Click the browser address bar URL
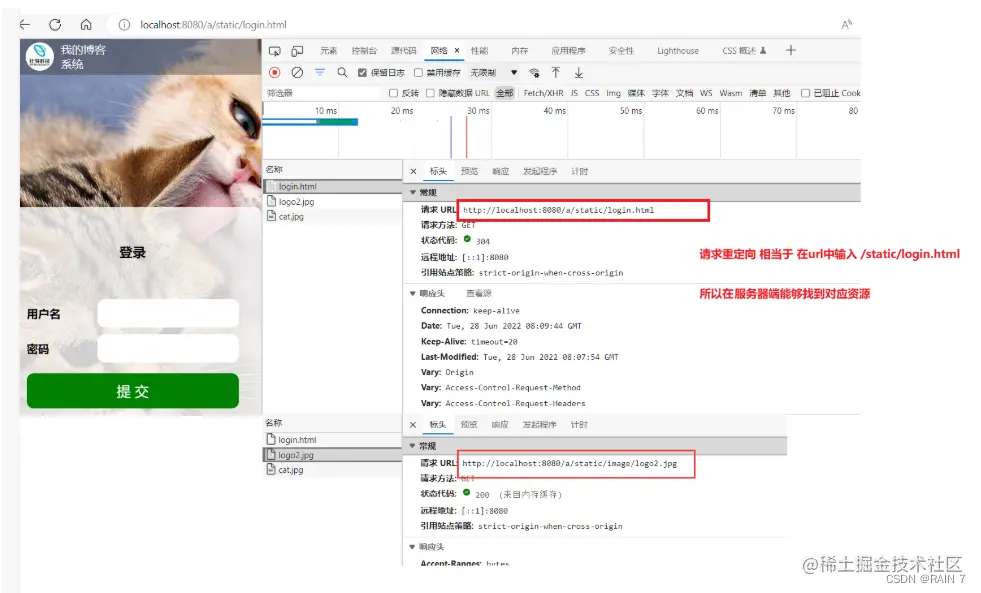 (x=213, y=25)
